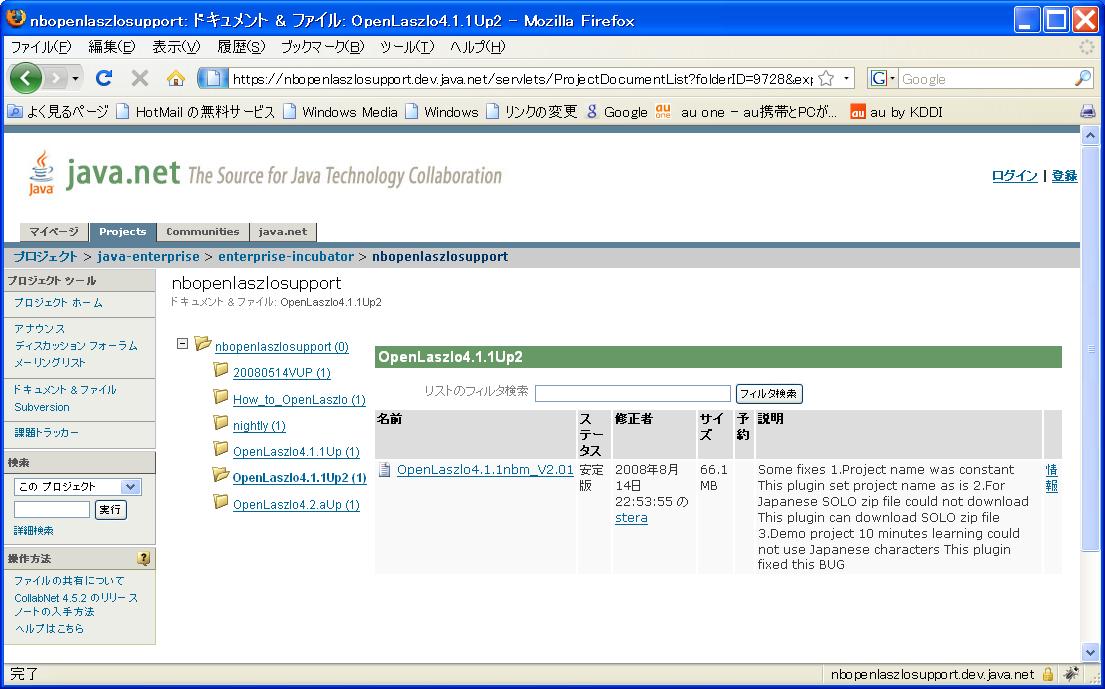Image resolution: width=1105 pixels, height=689 pixels.
Task: Go back with the green Back arrow
Action: [x=26, y=77]
